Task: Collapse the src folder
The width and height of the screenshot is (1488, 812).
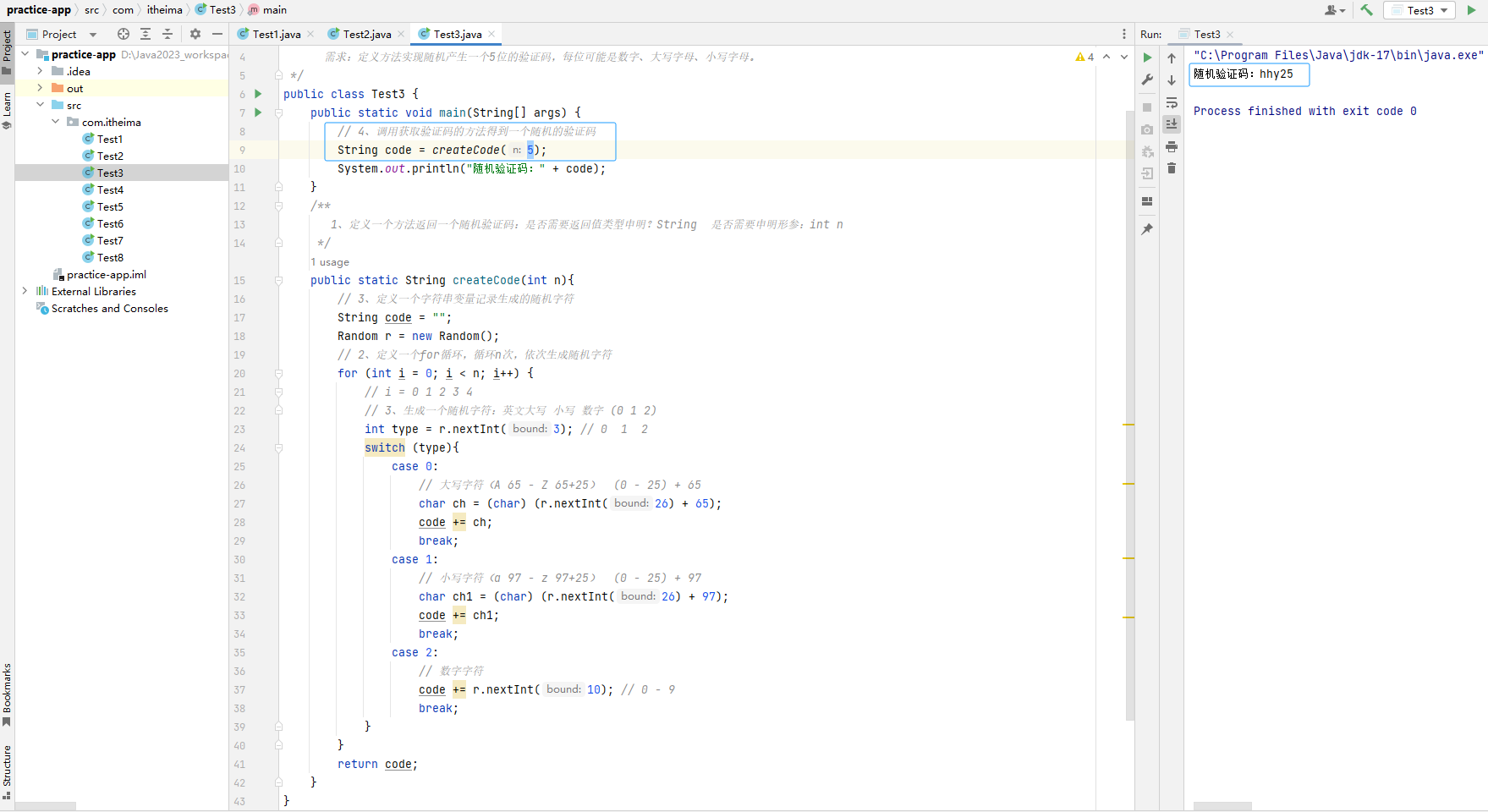Action: tap(40, 105)
